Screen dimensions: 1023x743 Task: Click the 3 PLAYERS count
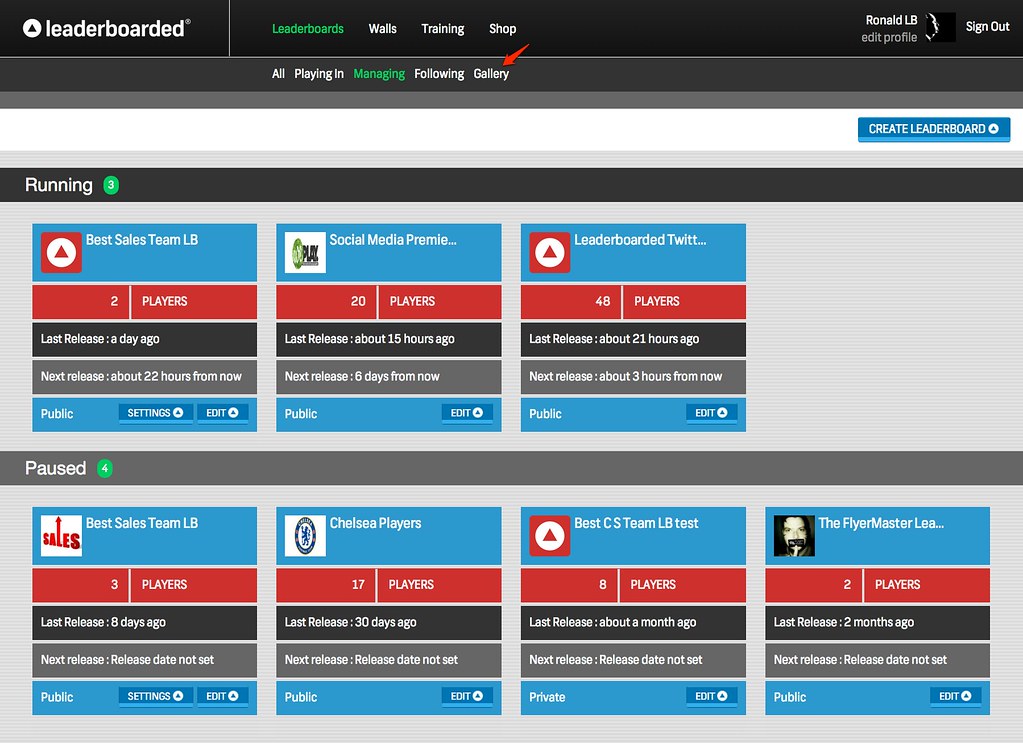click(x=145, y=584)
